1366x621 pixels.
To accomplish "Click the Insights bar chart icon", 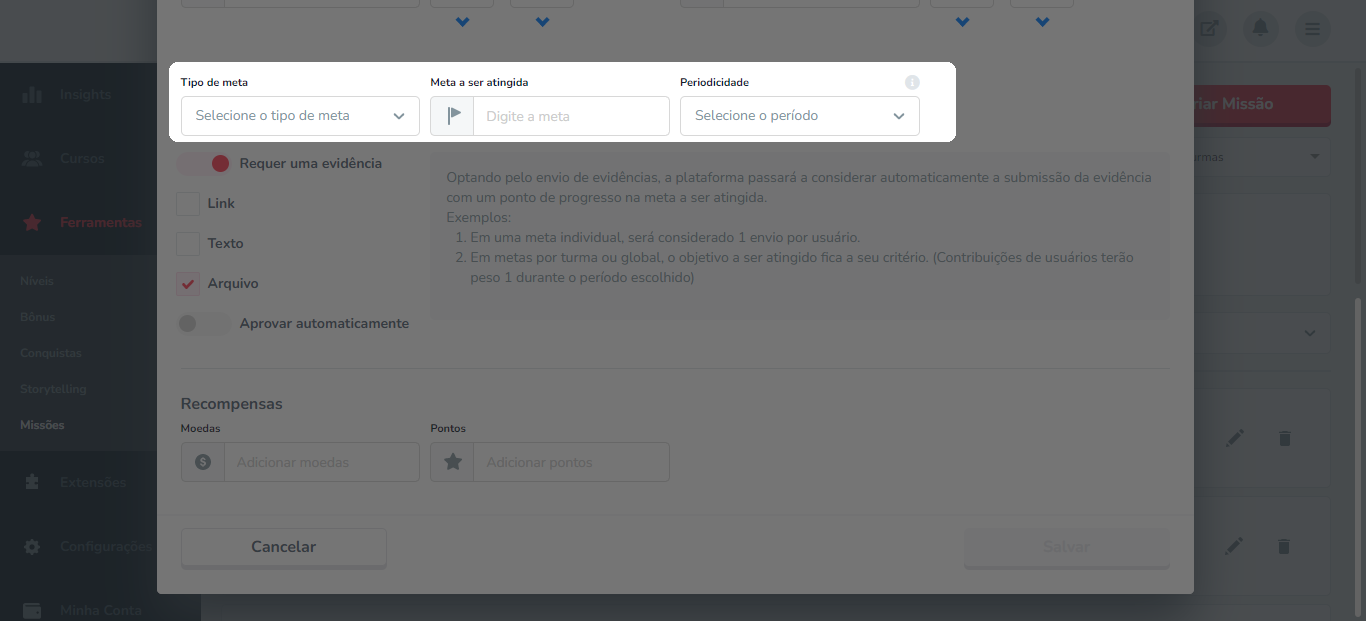I will click(32, 95).
